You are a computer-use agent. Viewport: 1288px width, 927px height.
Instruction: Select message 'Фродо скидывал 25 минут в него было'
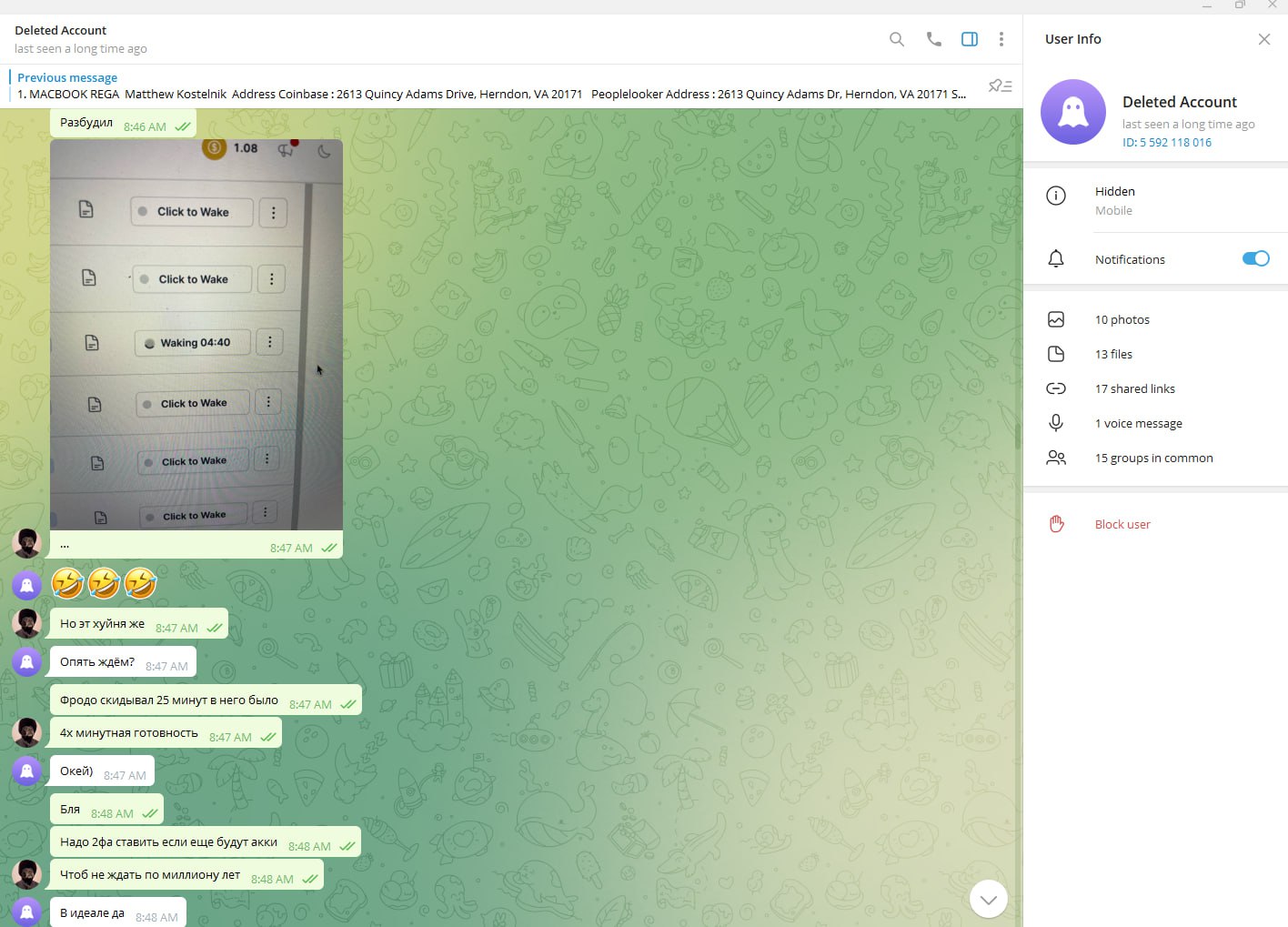click(206, 700)
